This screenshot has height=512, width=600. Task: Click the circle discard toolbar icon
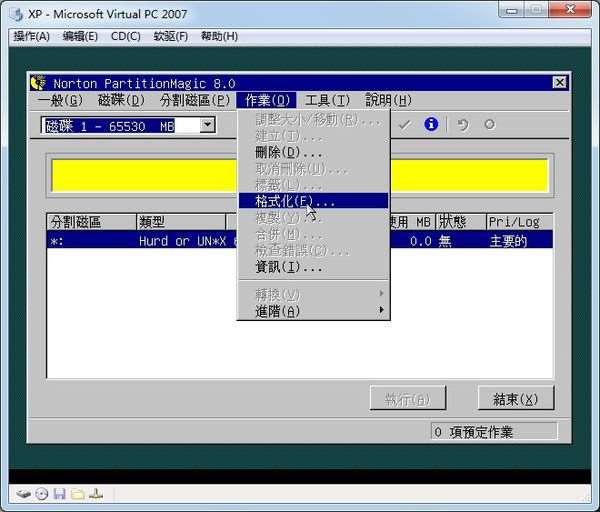tap(489, 124)
